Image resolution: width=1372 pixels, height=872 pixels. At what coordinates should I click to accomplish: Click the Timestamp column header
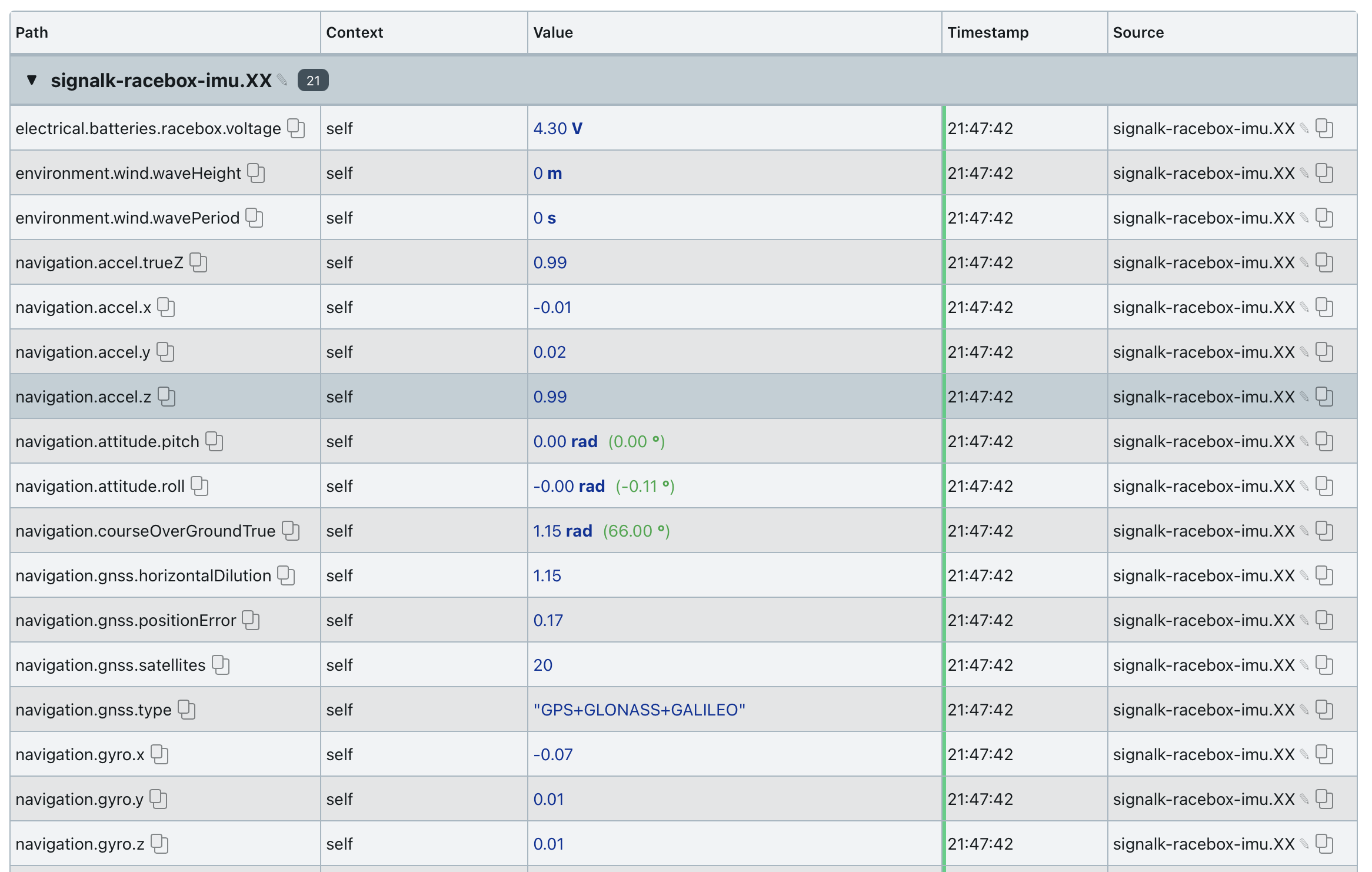click(x=988, y=32)
